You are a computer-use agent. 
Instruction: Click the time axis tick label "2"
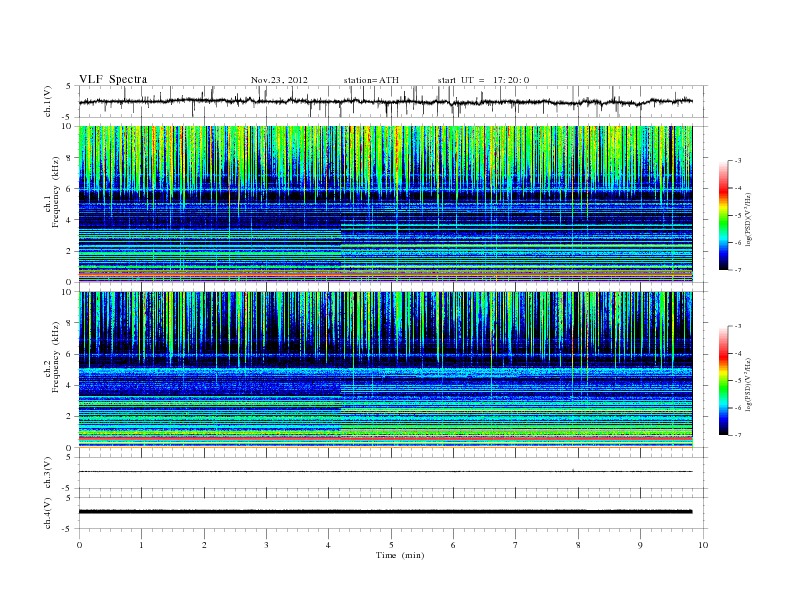[204, 545]
